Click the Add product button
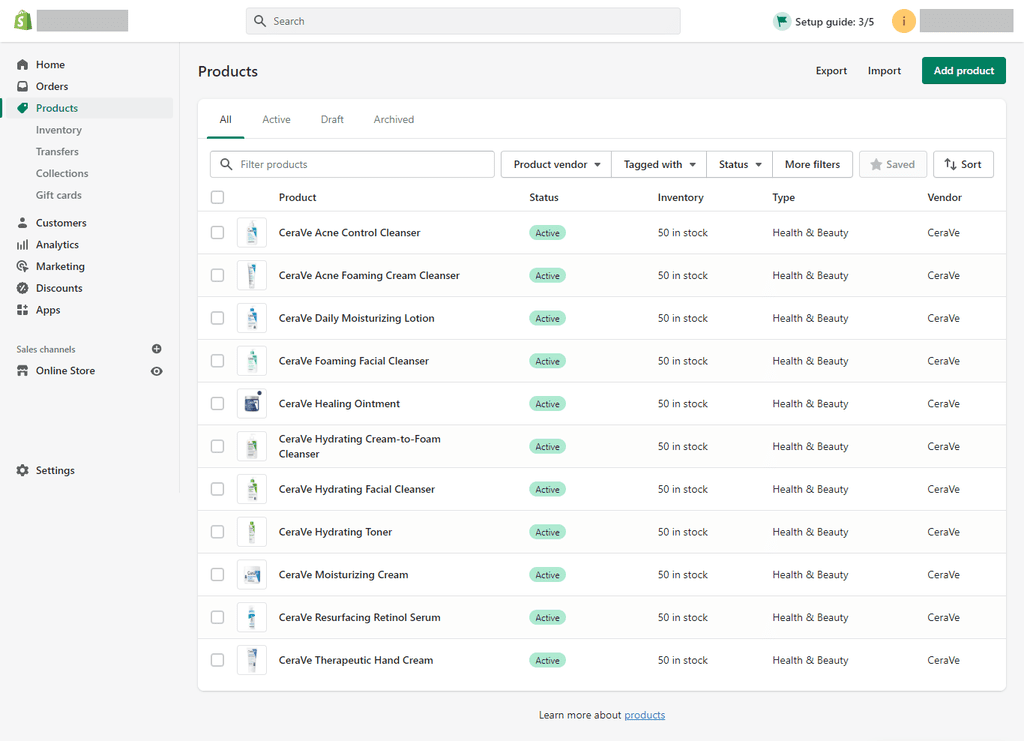 click(x=964, y=71)
